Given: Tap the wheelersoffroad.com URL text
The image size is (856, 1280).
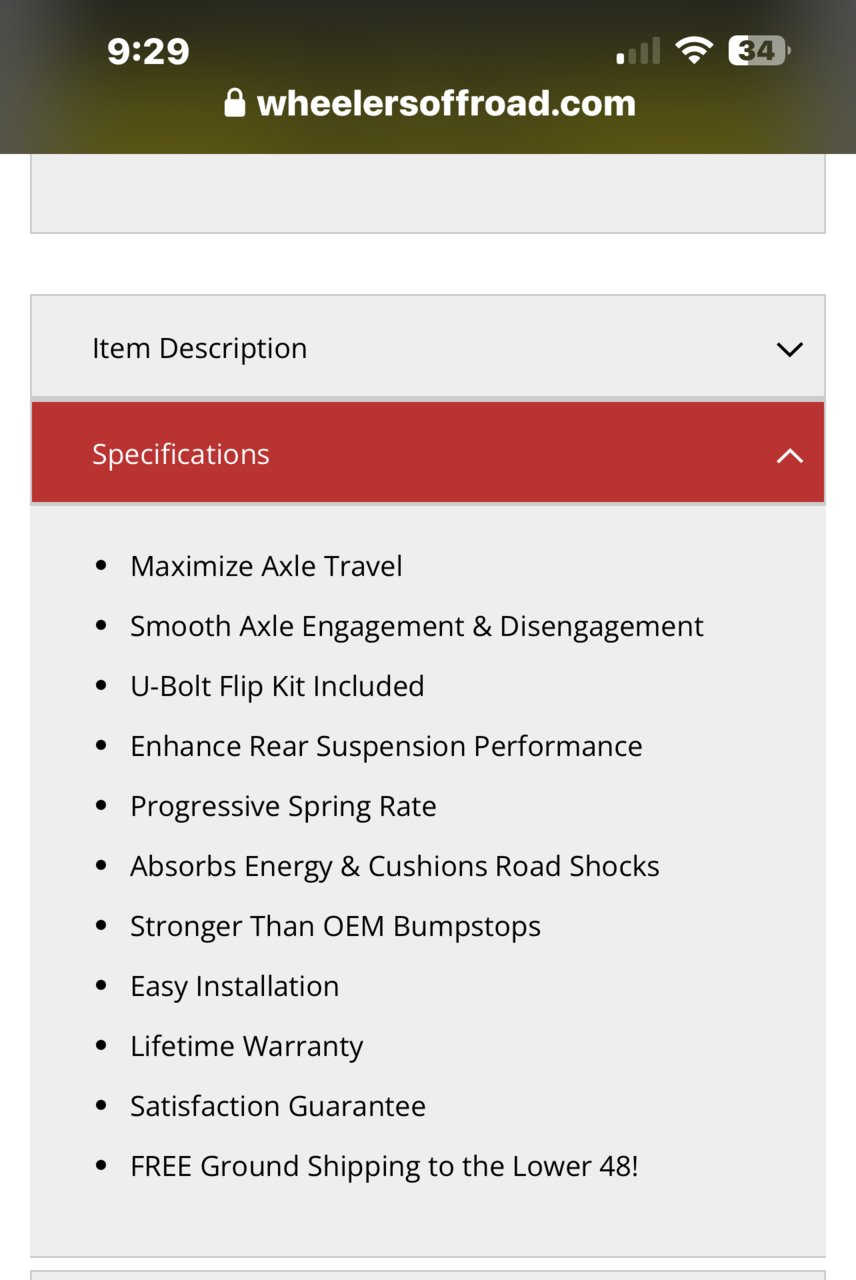Looking at the screenshot, I should tap(446, 103).
